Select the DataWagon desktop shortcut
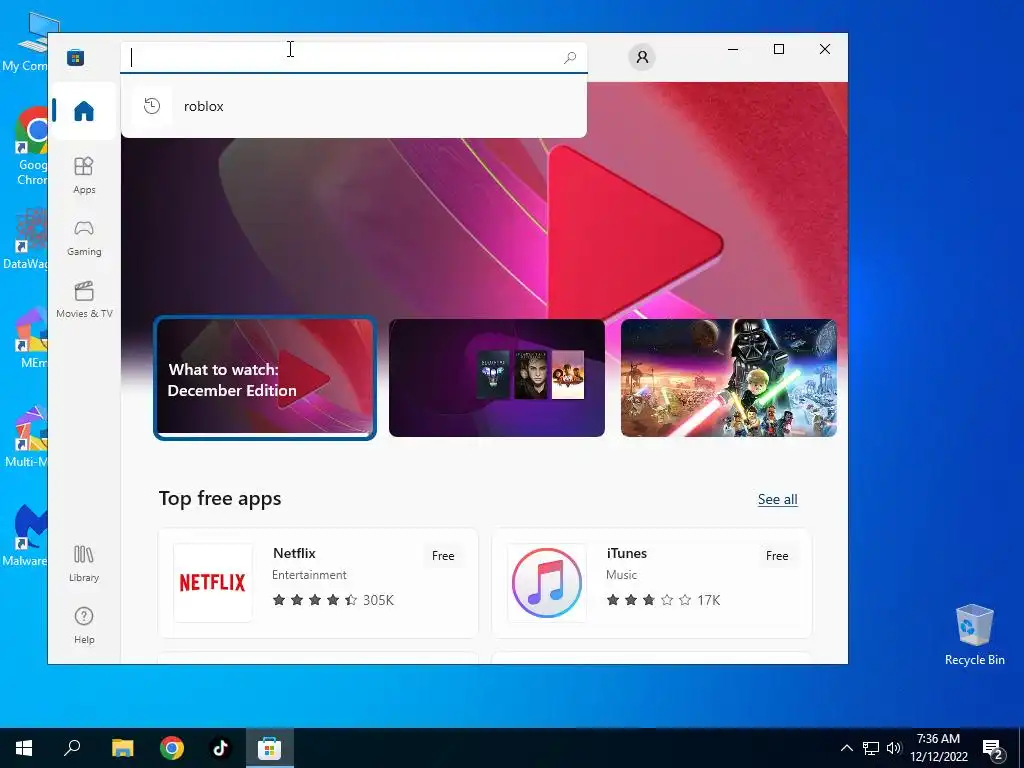 25,238
